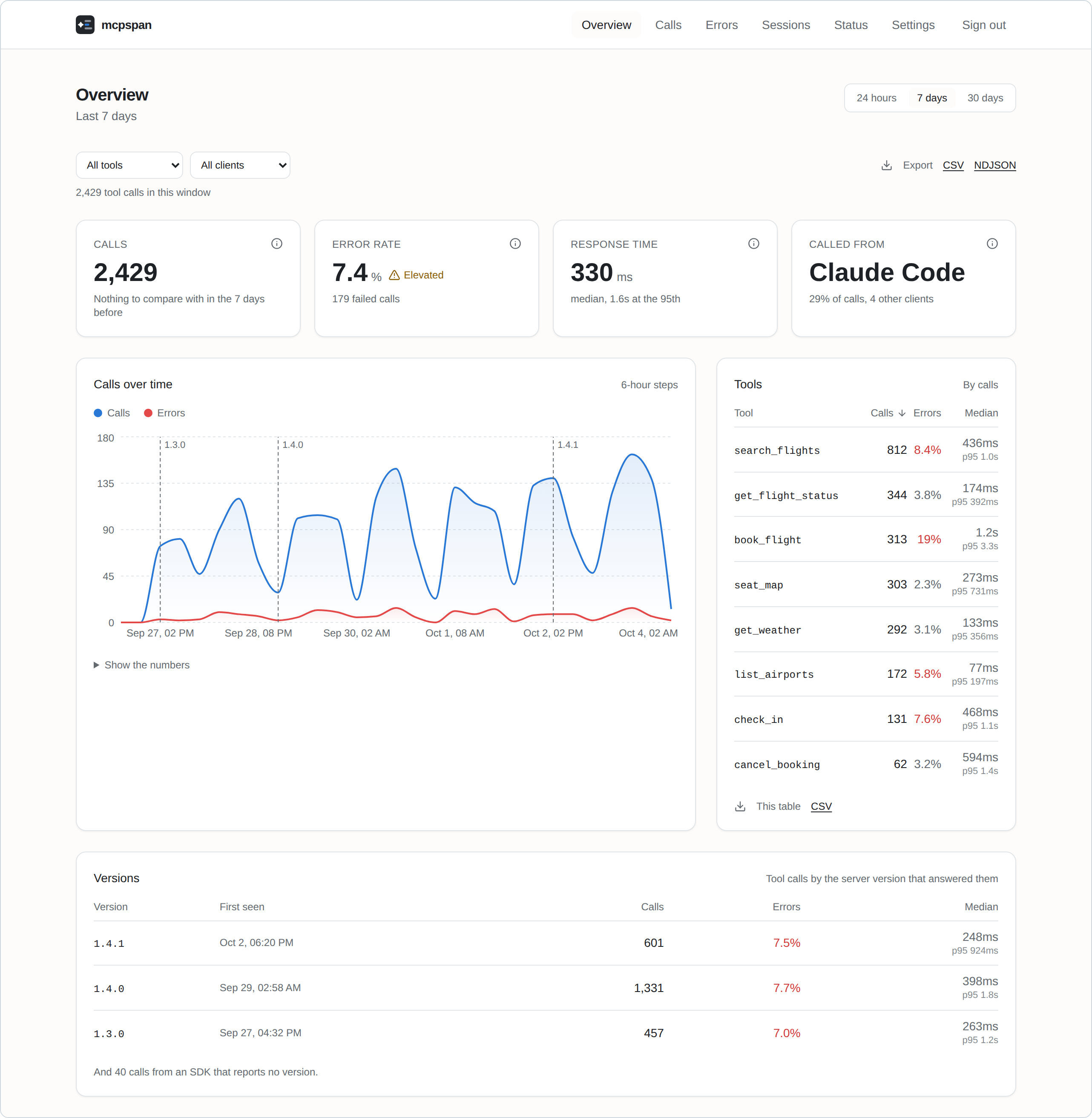The height and width of the screenshot is (1118, 1092).
Task: Open info icon on Called From card
Action: pos(992,244)
